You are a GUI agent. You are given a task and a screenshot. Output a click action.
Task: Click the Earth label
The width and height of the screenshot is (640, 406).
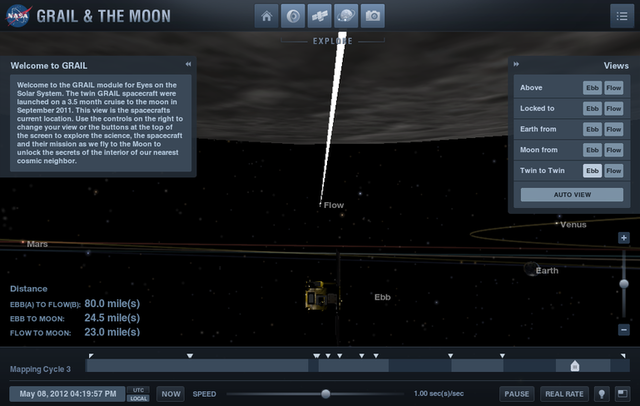click(547, 271)
